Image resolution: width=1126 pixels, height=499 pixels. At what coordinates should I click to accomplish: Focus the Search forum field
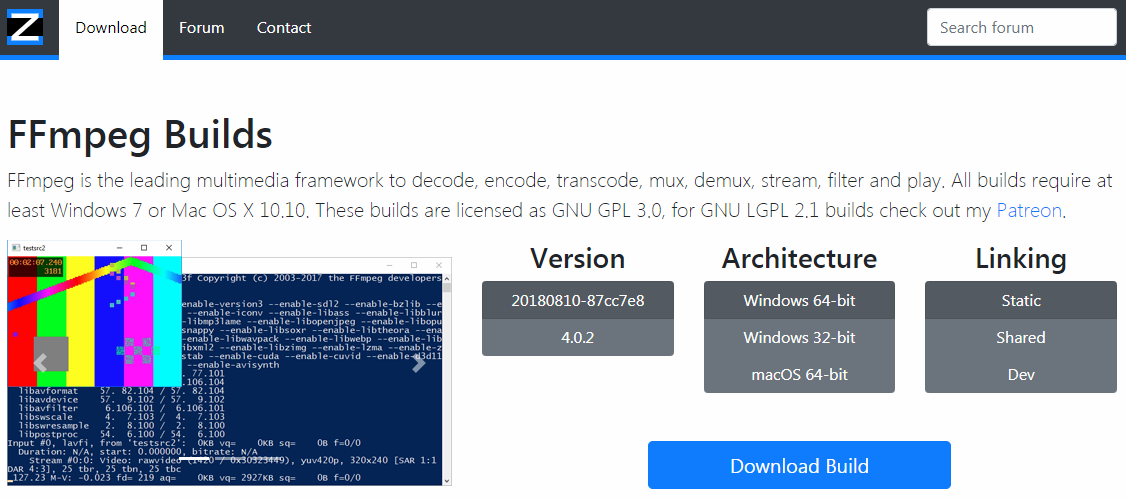1021,27
